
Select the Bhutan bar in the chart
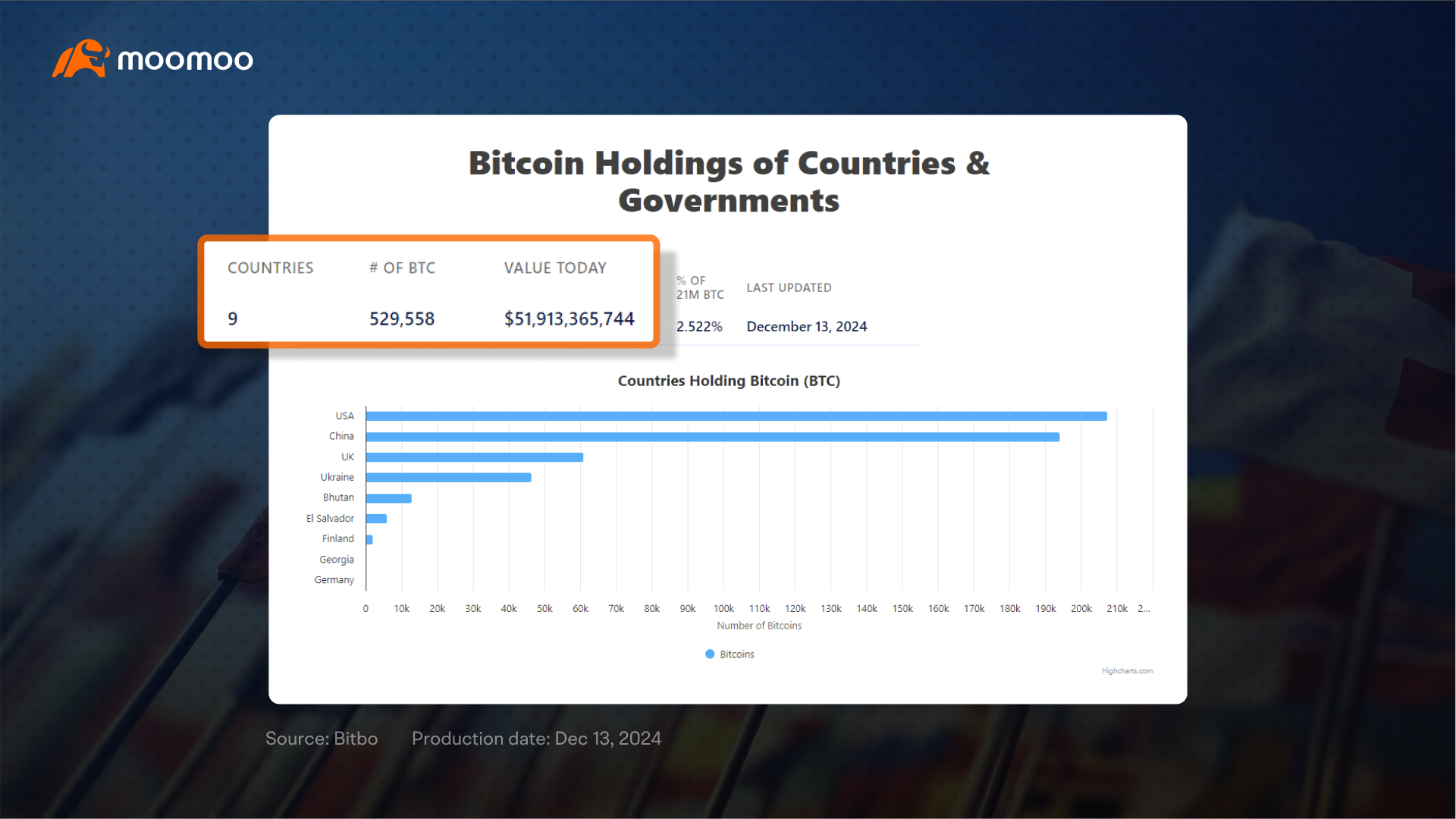[389, 498]
